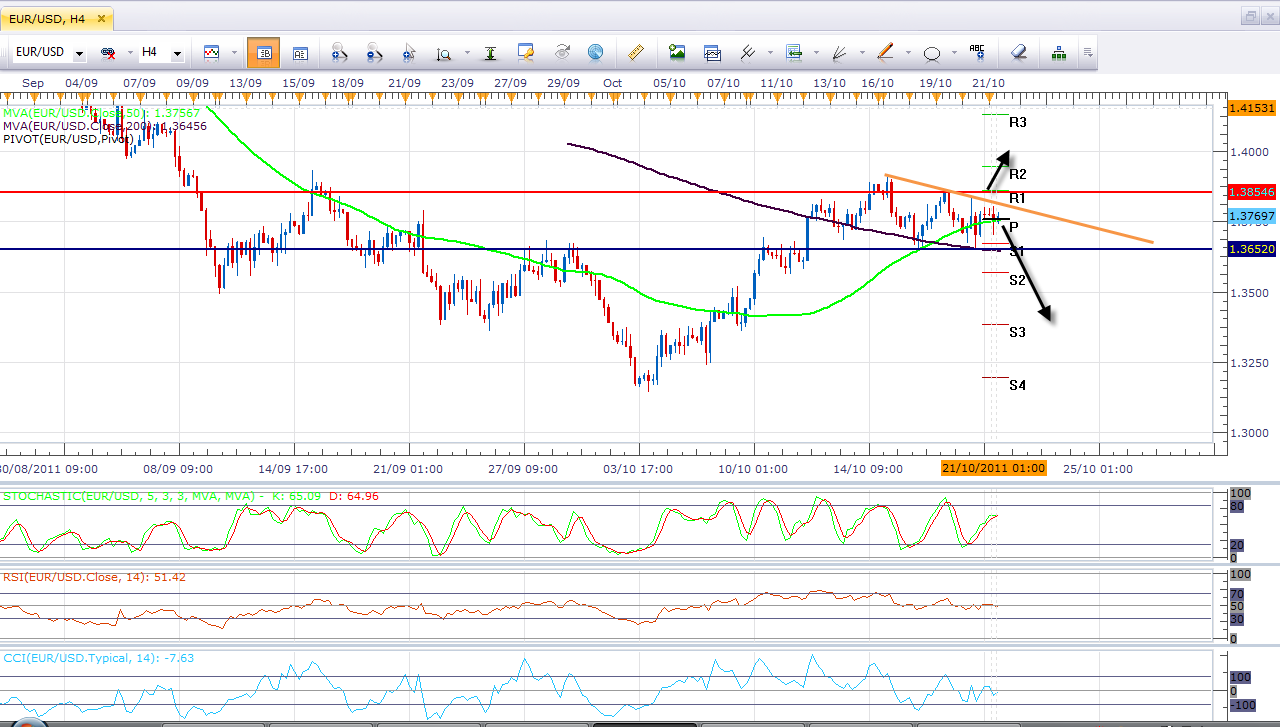Click the 21/10/2011 01:00 date marker
This screenshot has height=727, width=1280.
[x=994, y=468]
